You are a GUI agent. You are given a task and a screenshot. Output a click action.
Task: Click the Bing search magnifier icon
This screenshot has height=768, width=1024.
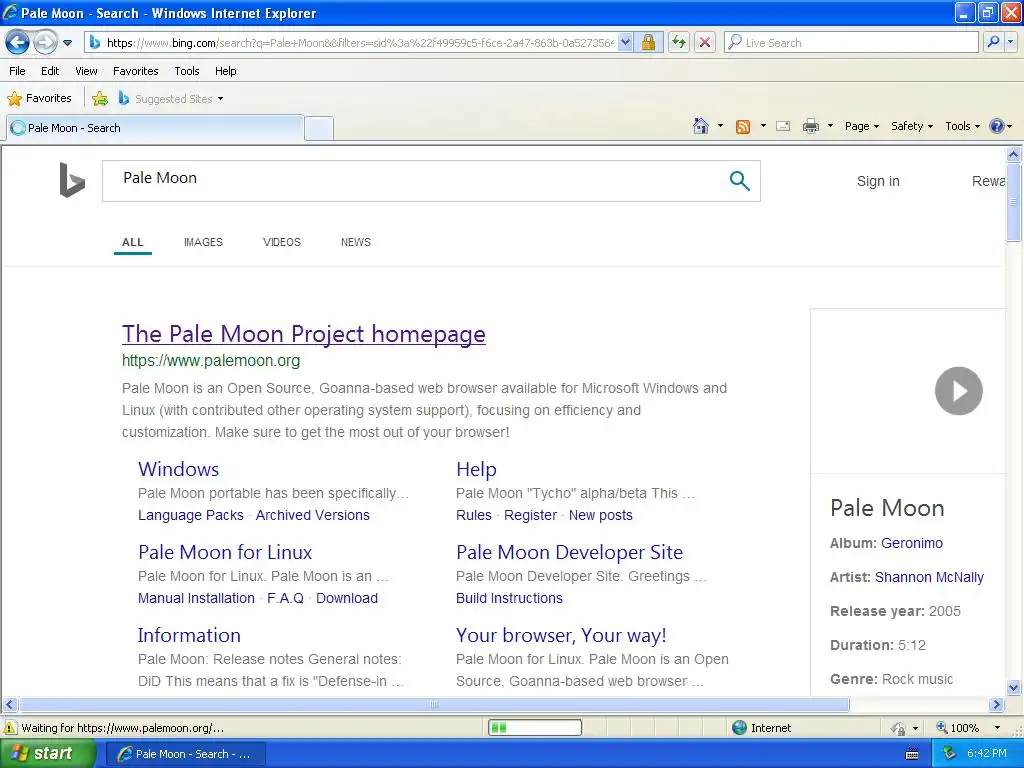click(x=739, y=180)
